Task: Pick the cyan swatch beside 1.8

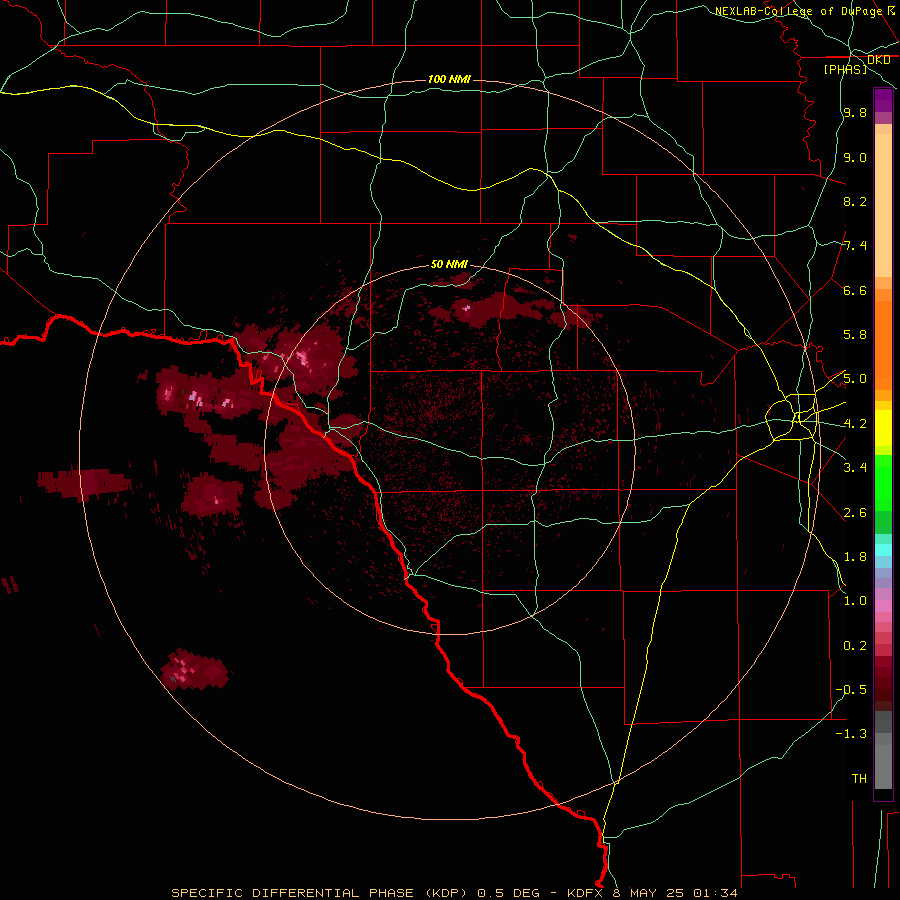Action: point(883,550)
